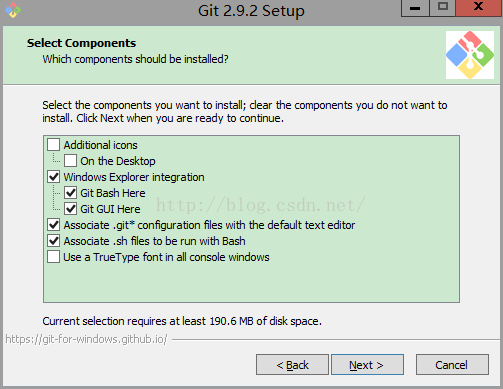Check the On the Desktop option
The image size is (503, 389).
pyautogui.click(x=70, y=161)
